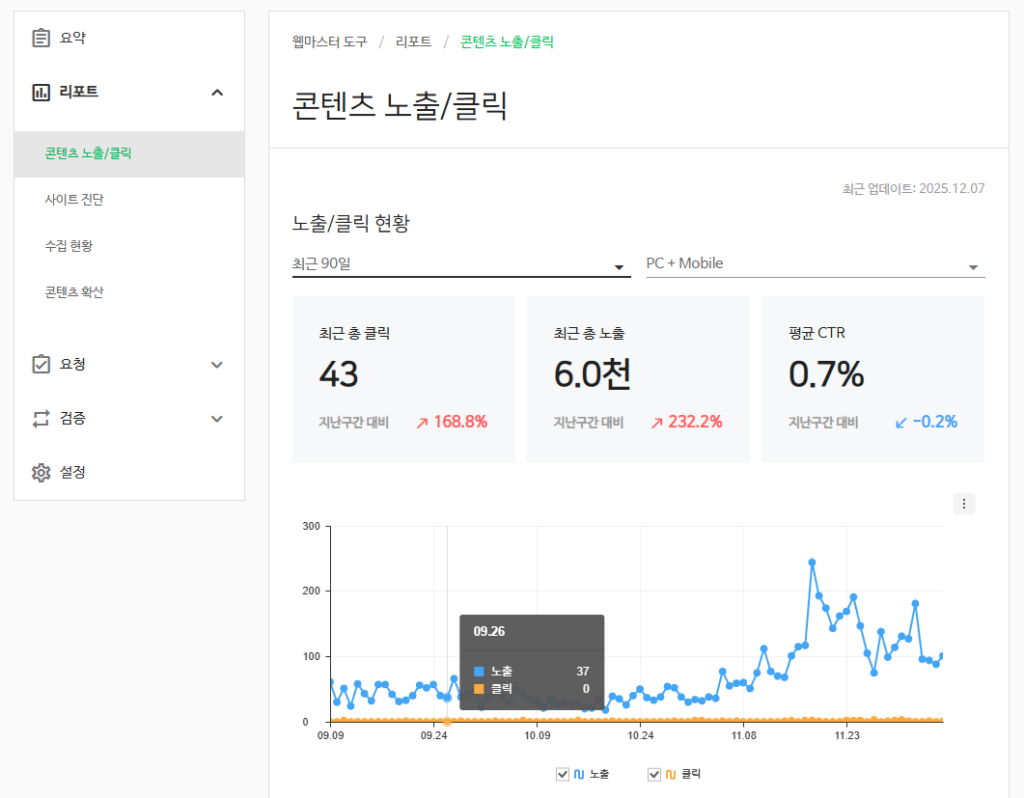This screenshot has width=1024, height=798.
Task: Click the 요약 clipboard icon in sidebar
Action: 41,38
